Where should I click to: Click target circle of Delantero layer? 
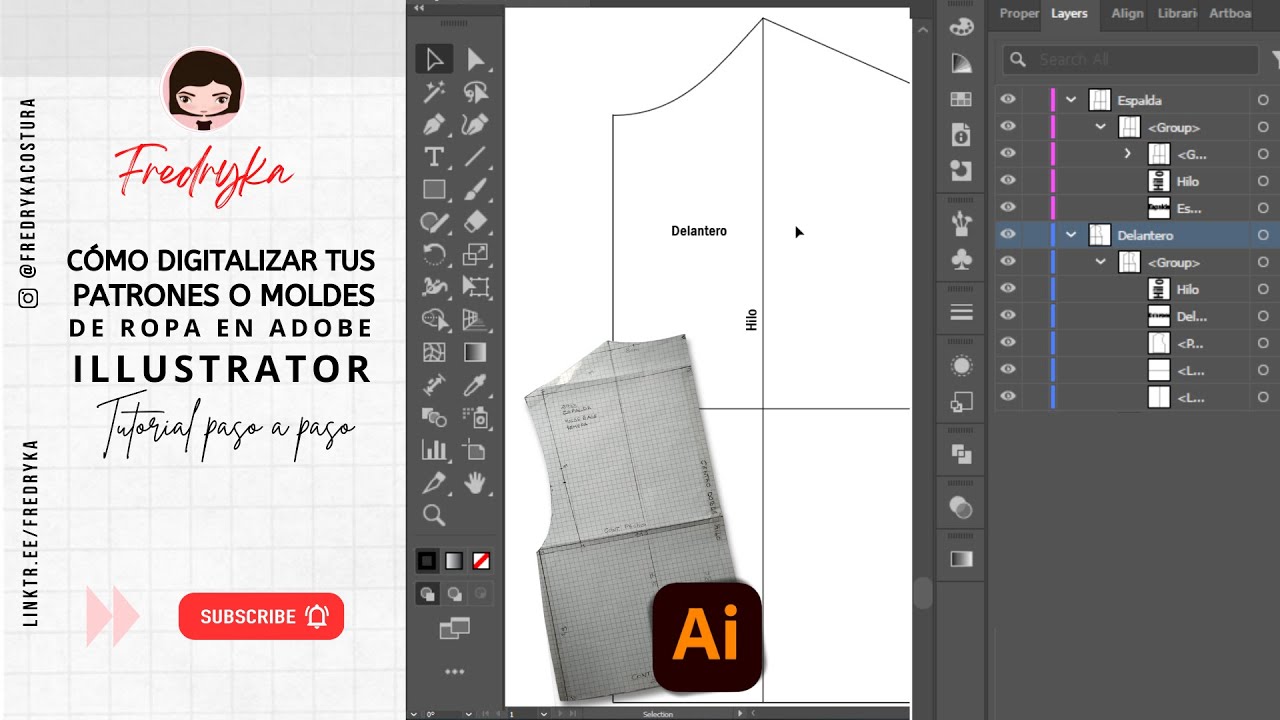tap(1263, 235)
